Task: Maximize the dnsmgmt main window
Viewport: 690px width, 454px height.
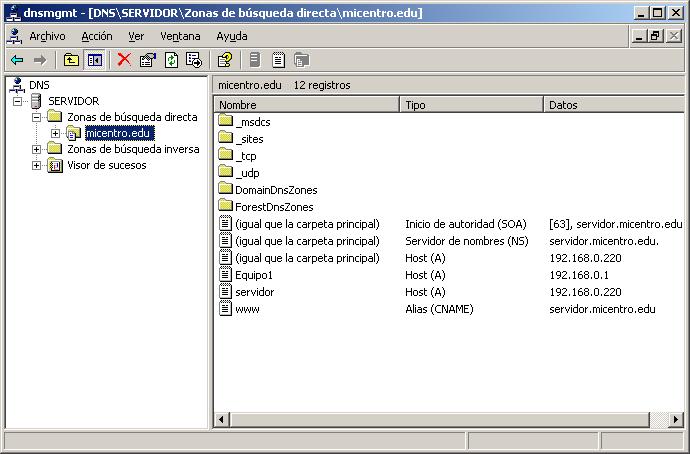Action: [657, 13]
